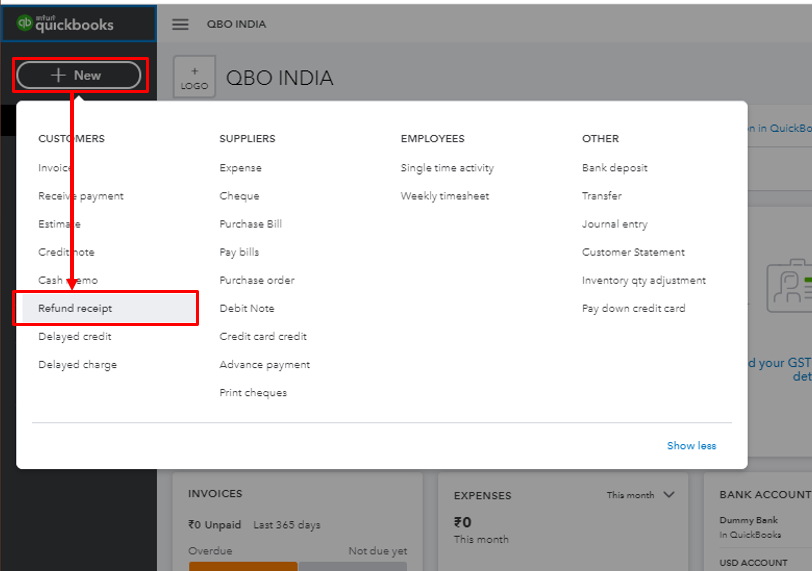Toggle the hamburger navigation menu
Screen dimensions: 812x571
coord(180,24)
